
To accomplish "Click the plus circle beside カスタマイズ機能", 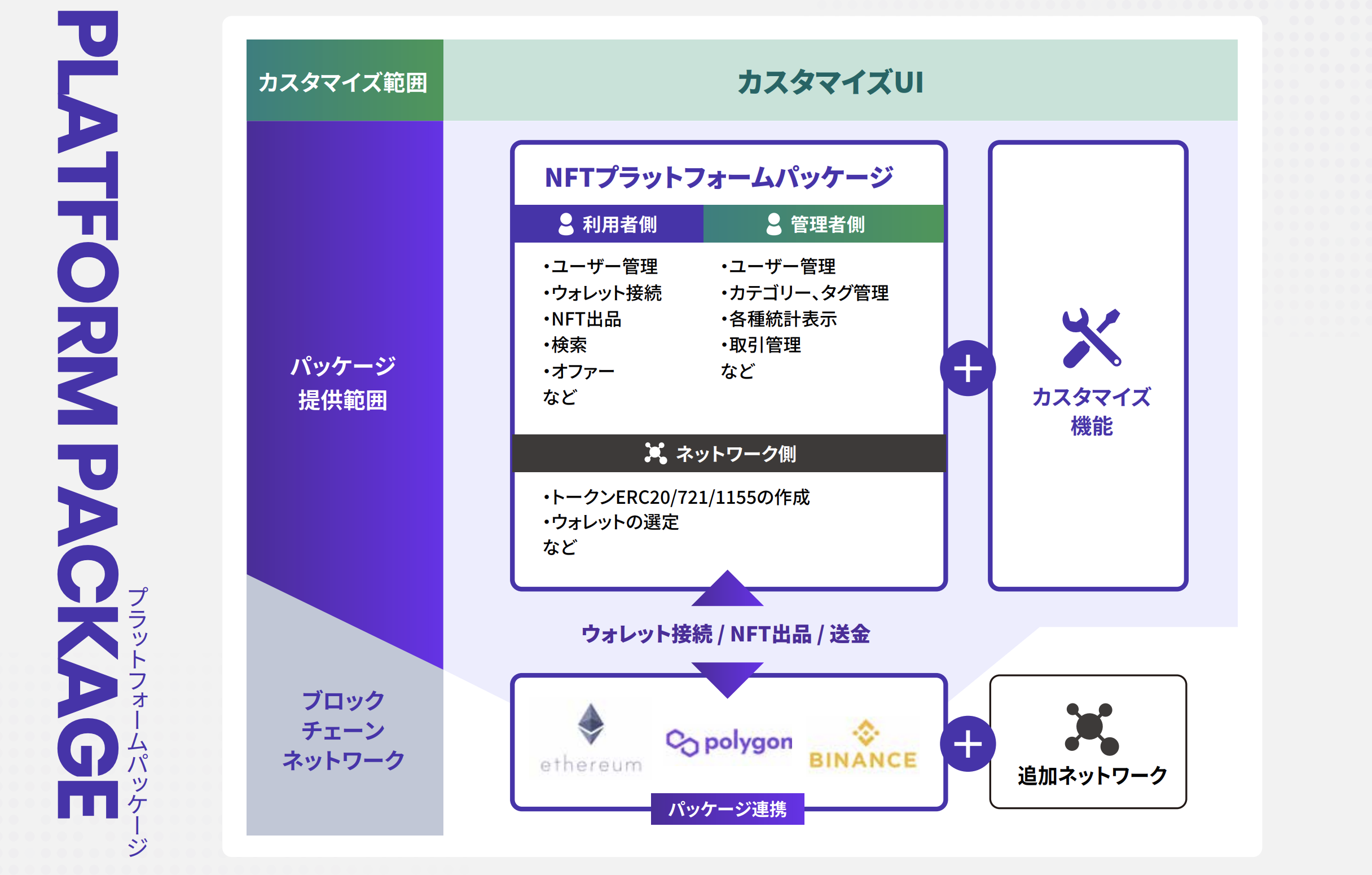I will pyautogui.click(x=968, y=368).
